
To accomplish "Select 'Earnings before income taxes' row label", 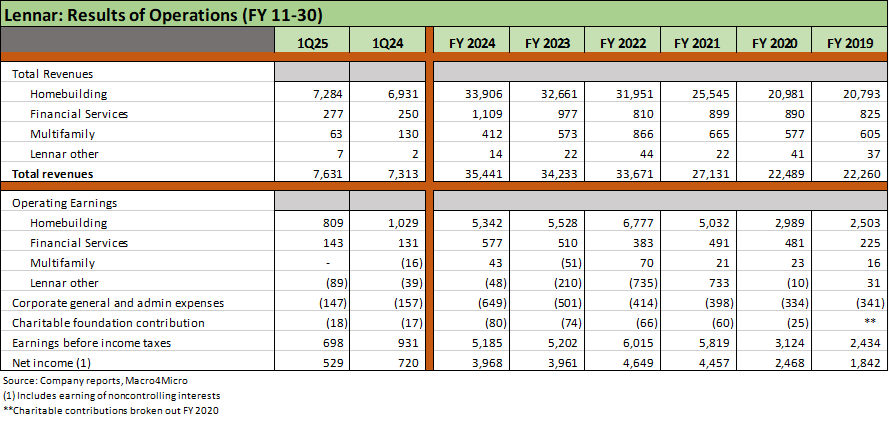I will 91,343.
